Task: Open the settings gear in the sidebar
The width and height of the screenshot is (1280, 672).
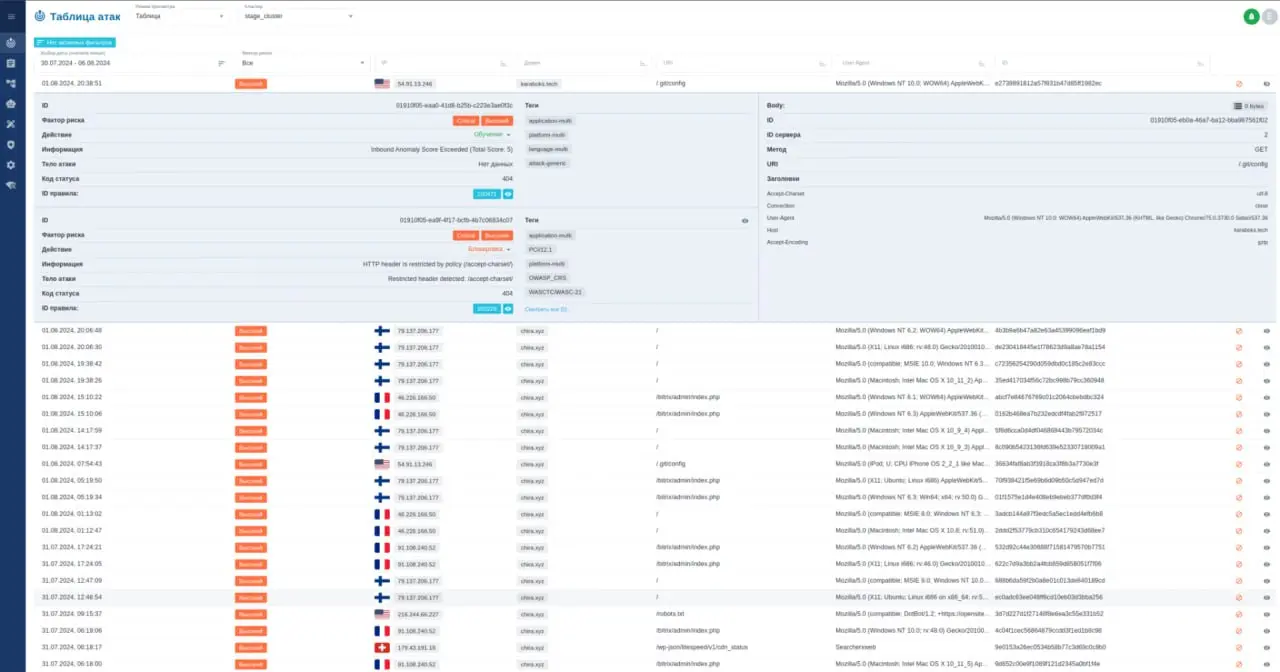Action: click(11, 165)
